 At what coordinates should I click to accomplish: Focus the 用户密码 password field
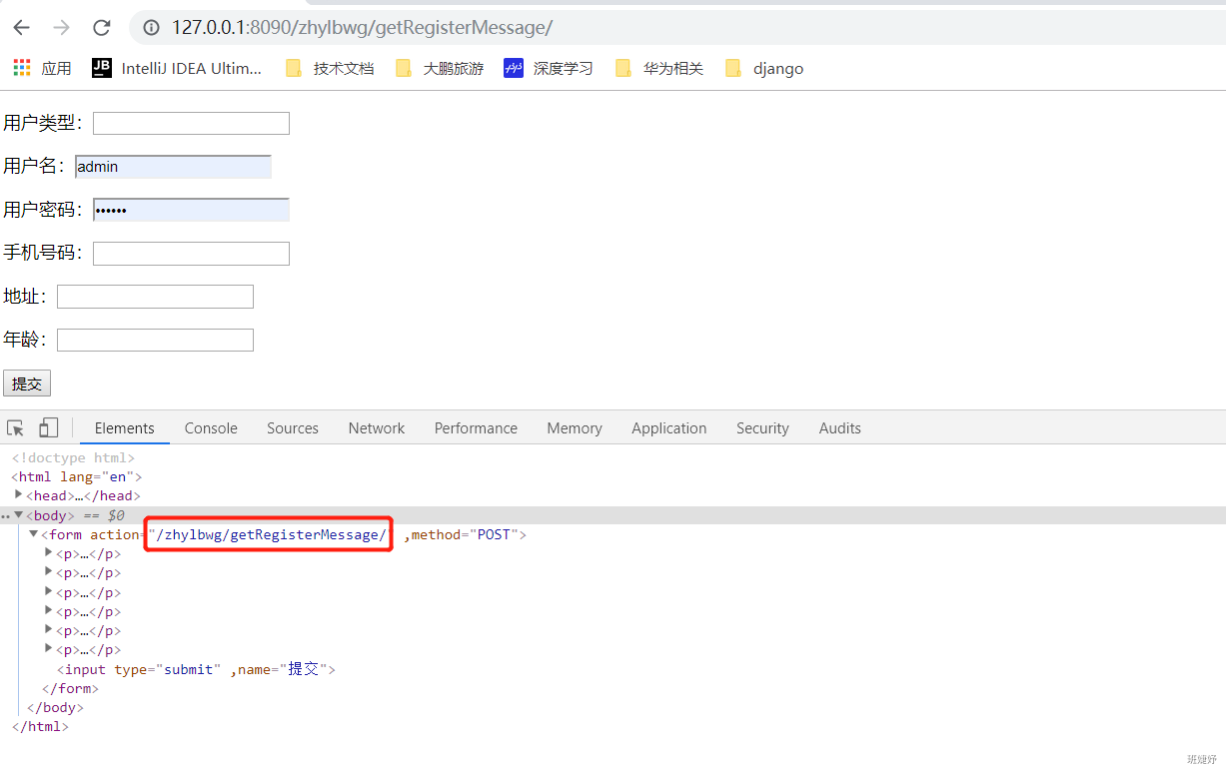coord(191,210)
